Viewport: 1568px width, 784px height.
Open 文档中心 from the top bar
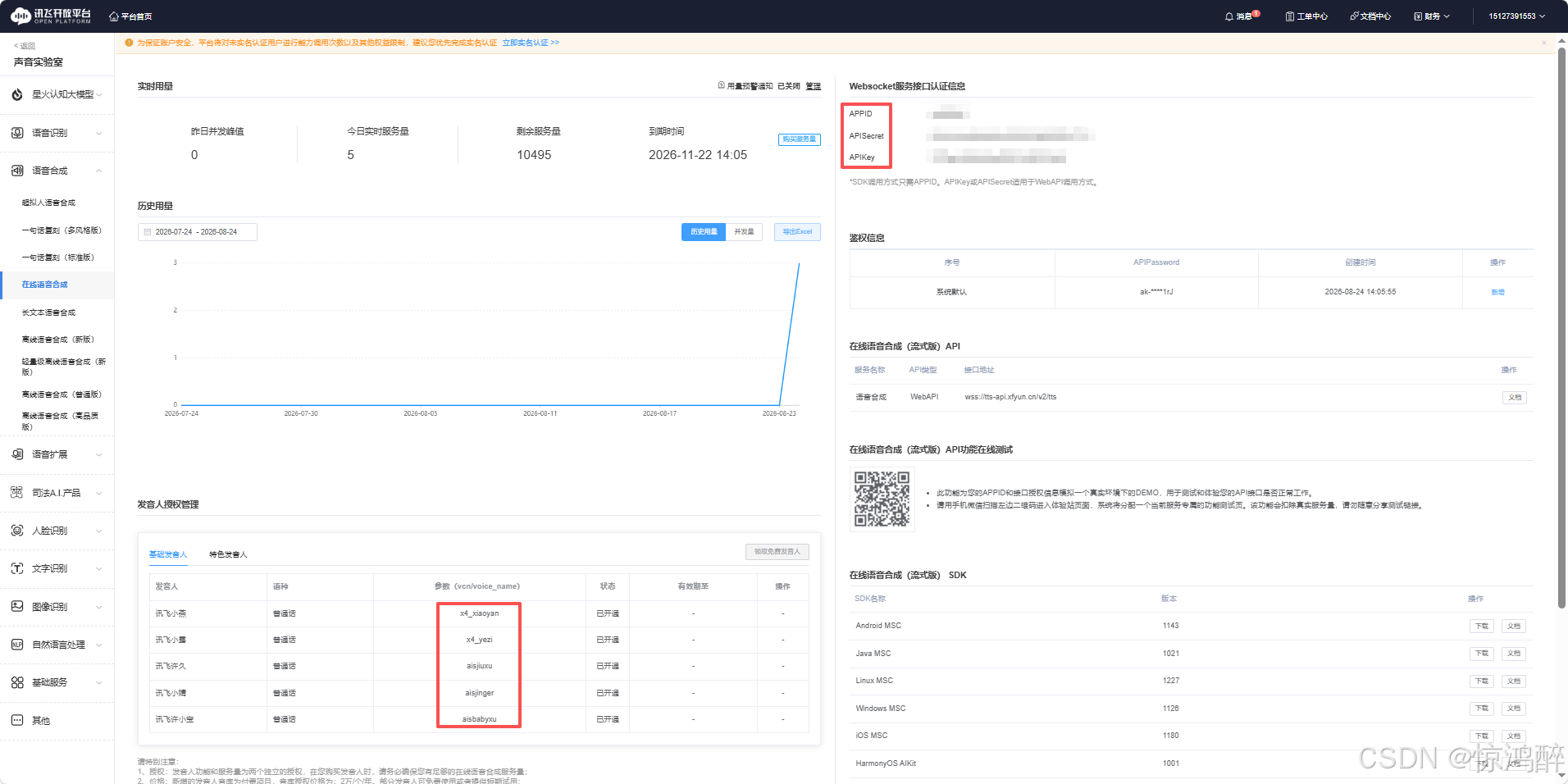(1370, 16)
